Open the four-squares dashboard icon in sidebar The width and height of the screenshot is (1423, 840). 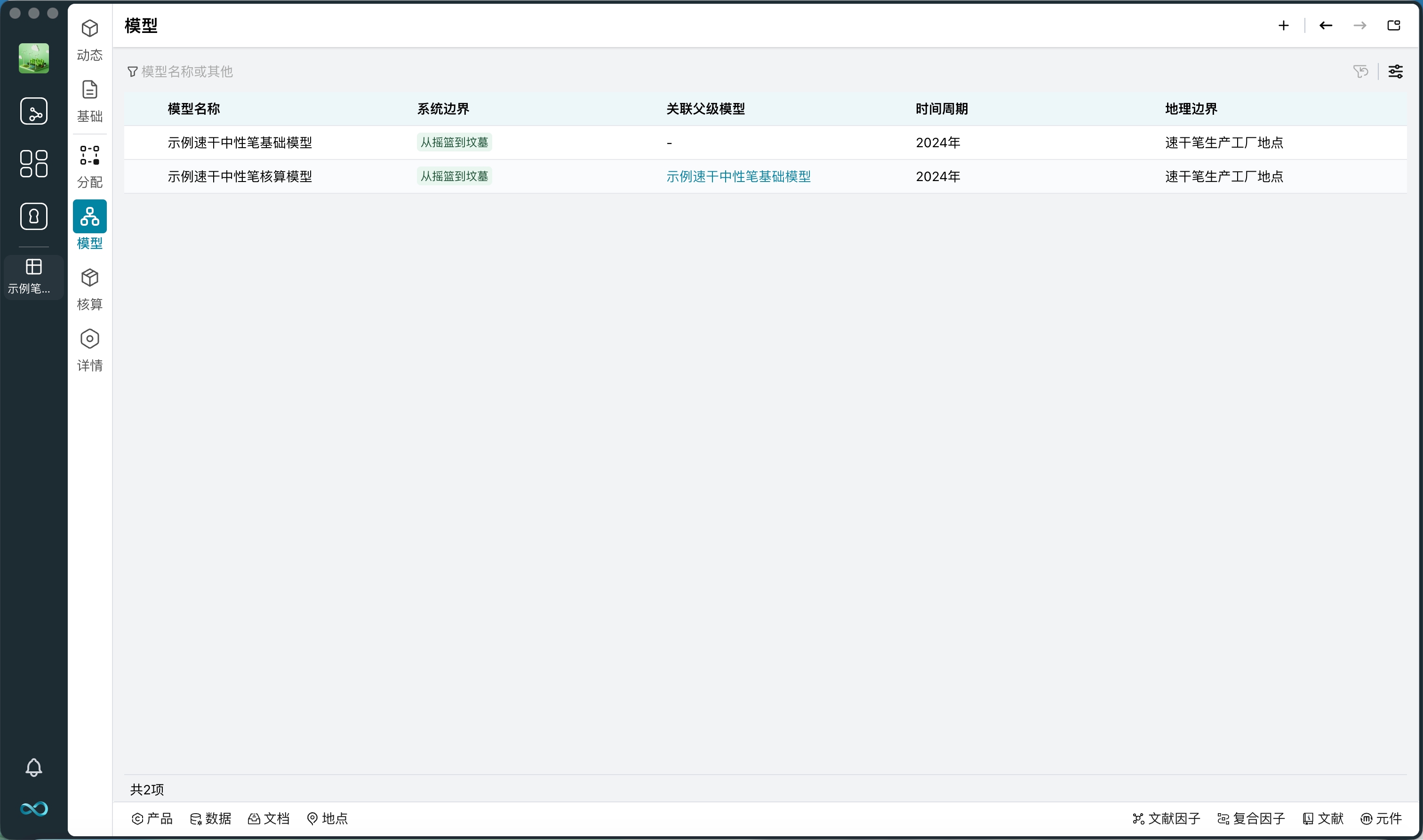(33, 164)
